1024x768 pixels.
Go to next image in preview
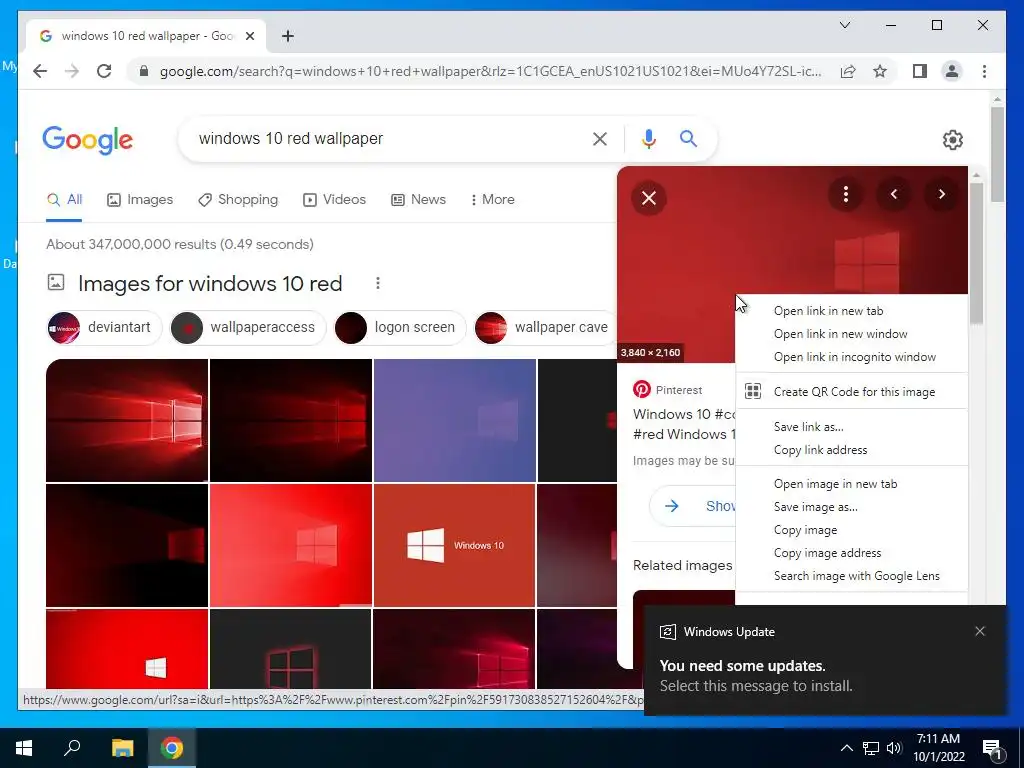coord(941,194)
